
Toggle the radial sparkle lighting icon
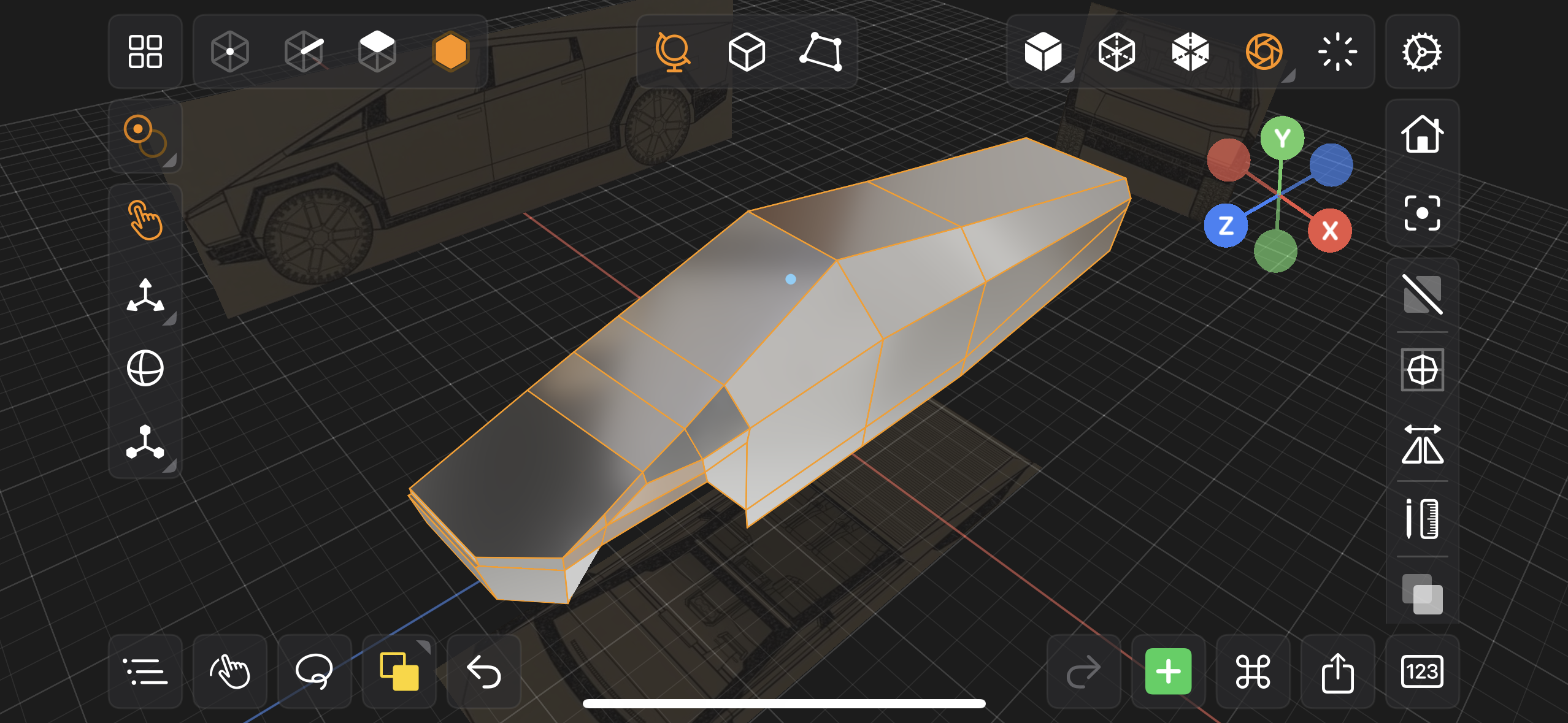click(x=1337, y=52)
